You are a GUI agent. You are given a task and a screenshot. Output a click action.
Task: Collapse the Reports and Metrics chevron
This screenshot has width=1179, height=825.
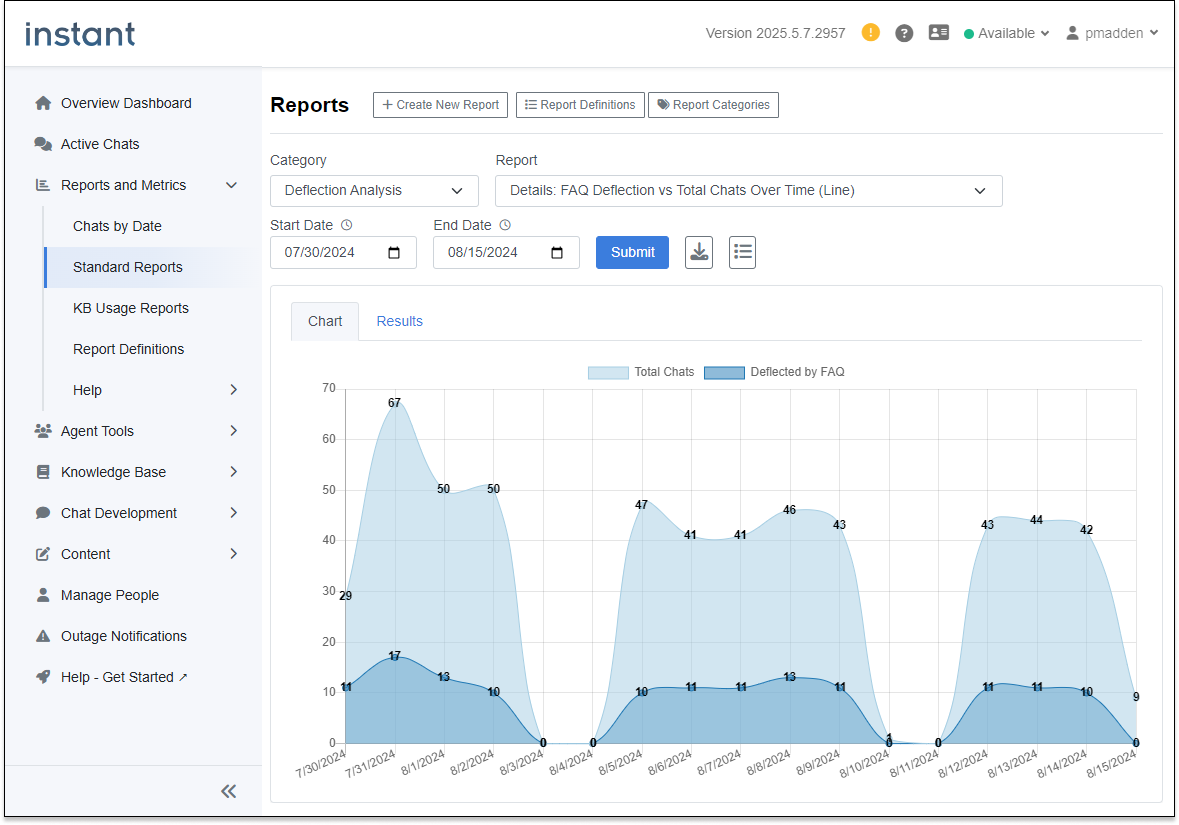tap(232, 185)
